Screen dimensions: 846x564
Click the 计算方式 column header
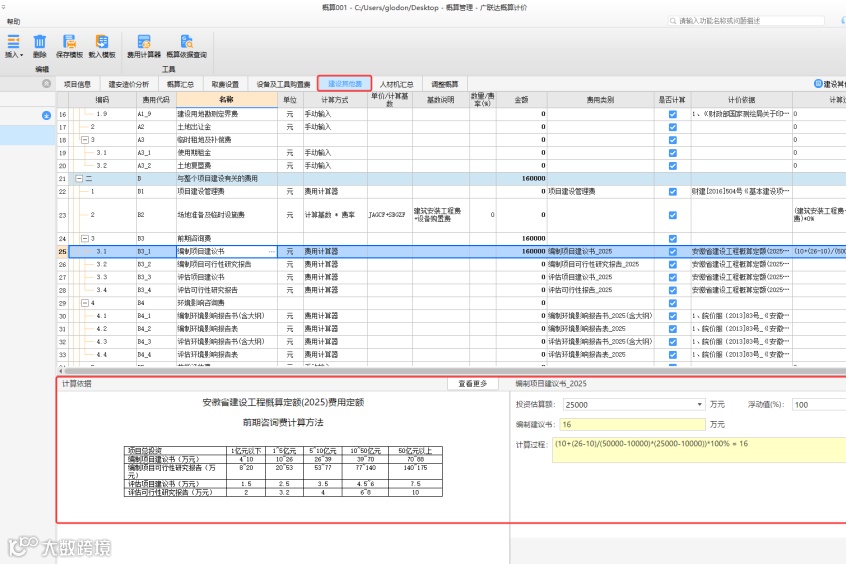[x=335, y=100]
